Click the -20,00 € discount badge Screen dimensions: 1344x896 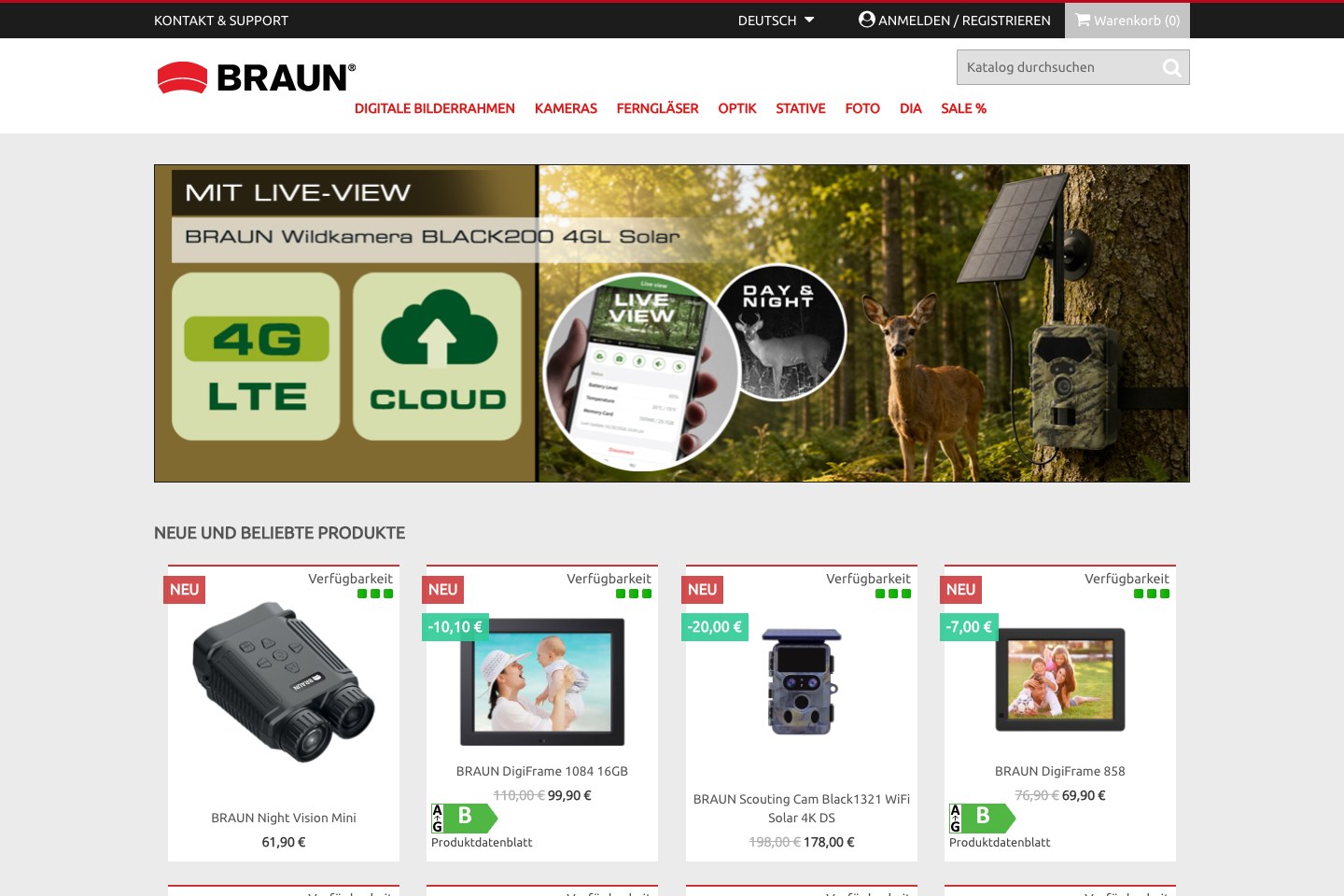point(715,627)
